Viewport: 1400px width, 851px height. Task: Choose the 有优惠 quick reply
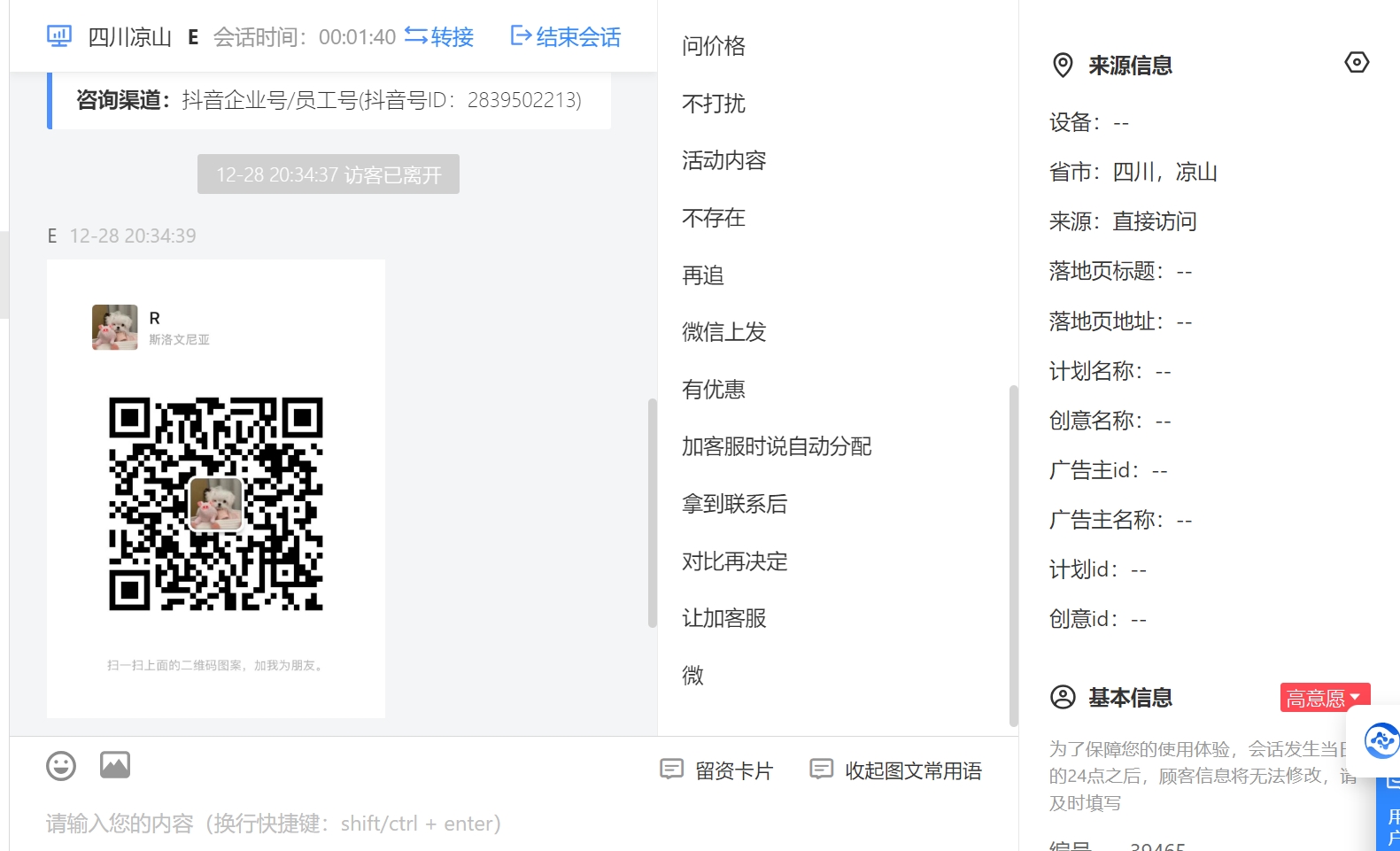tap(714, 390)
